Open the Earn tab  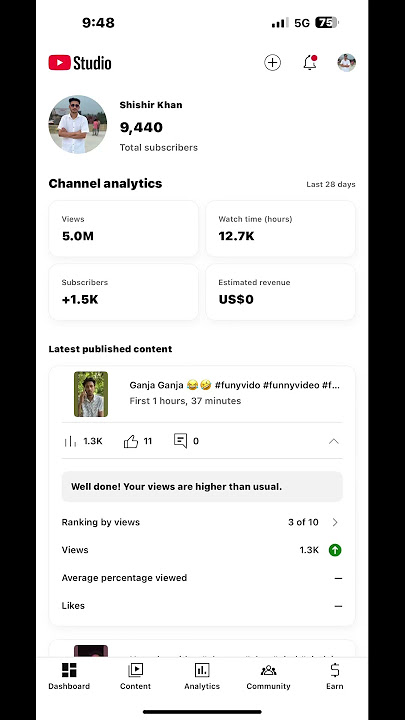click(x=335, y=676)
